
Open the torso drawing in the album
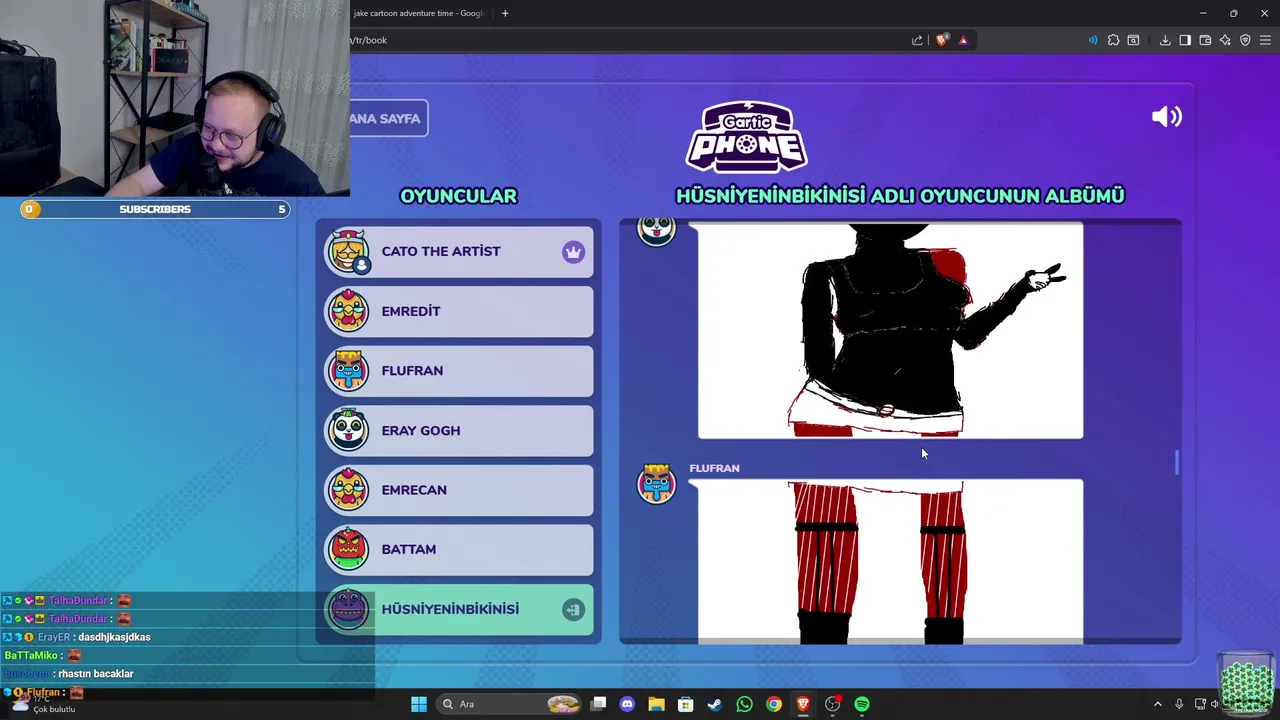click(890, 330)
